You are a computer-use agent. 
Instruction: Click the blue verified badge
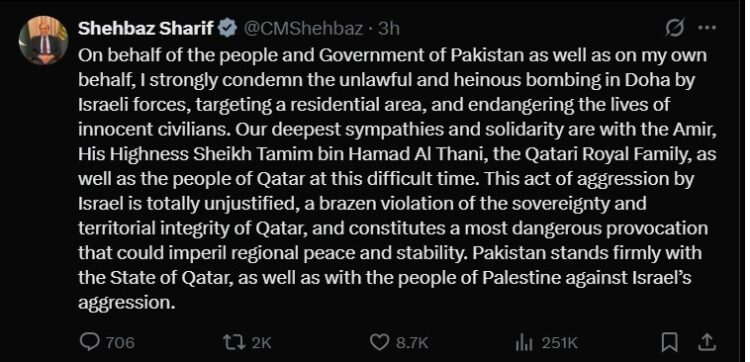click(x=228, y=29)
